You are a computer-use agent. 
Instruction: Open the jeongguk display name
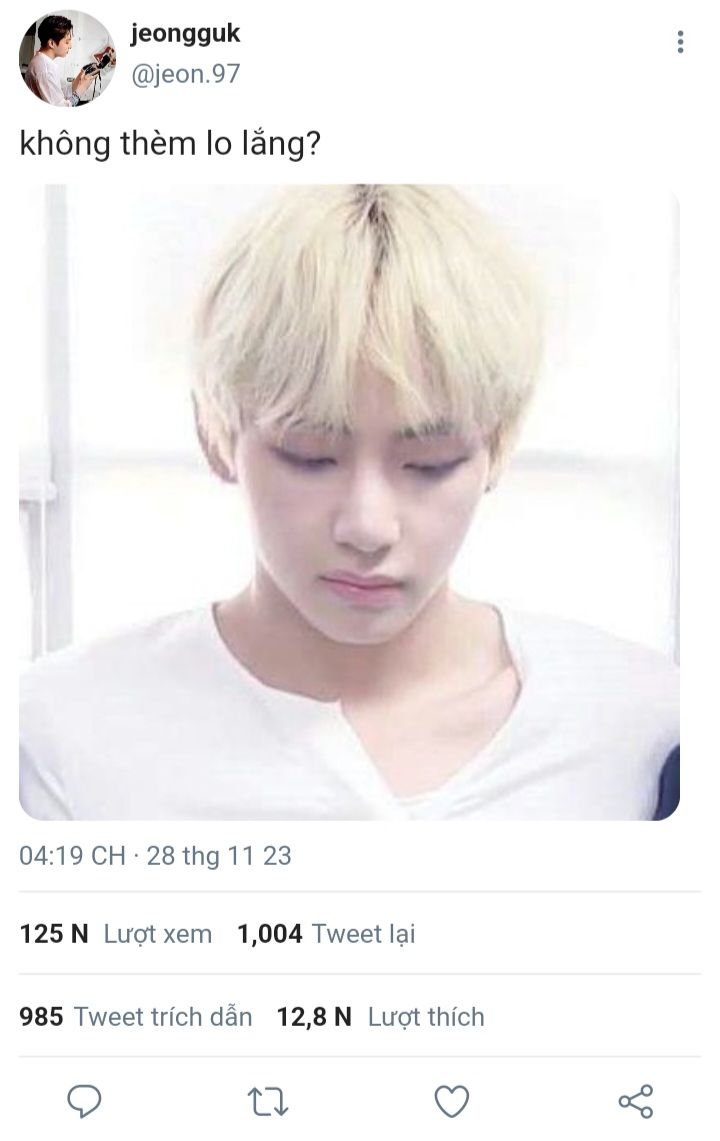tap(185, 34)
